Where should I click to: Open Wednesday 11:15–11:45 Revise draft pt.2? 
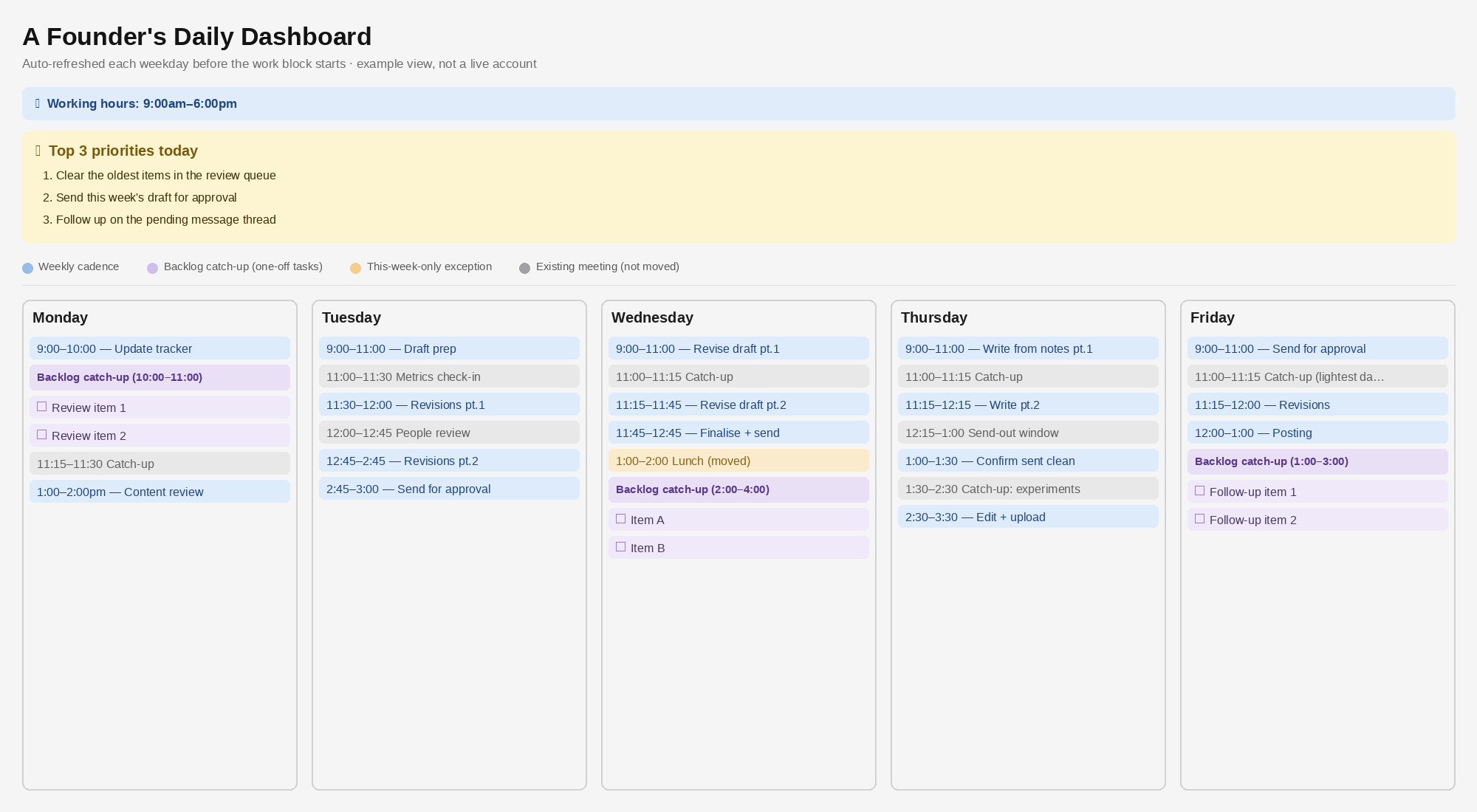point(738,405)
